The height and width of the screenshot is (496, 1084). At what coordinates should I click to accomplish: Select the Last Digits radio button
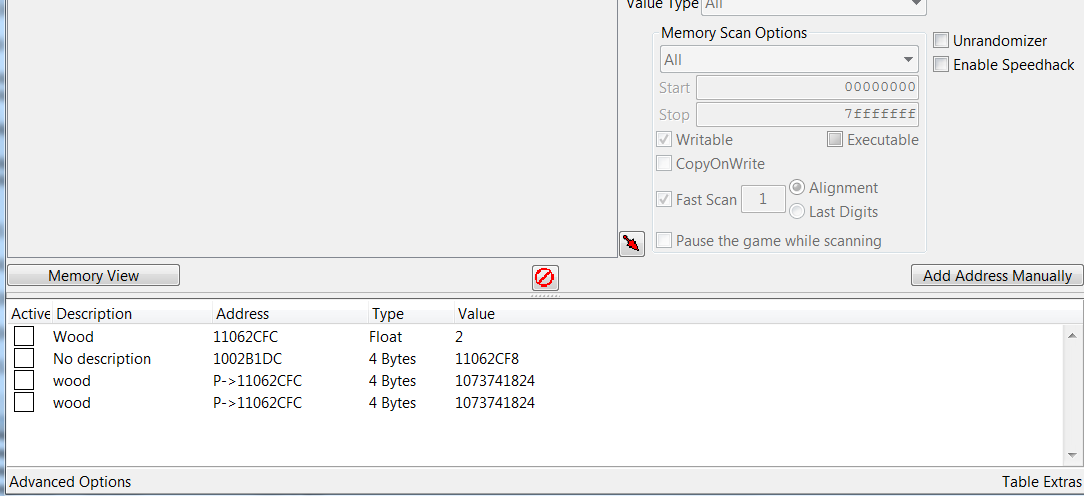tap(797, 212)
